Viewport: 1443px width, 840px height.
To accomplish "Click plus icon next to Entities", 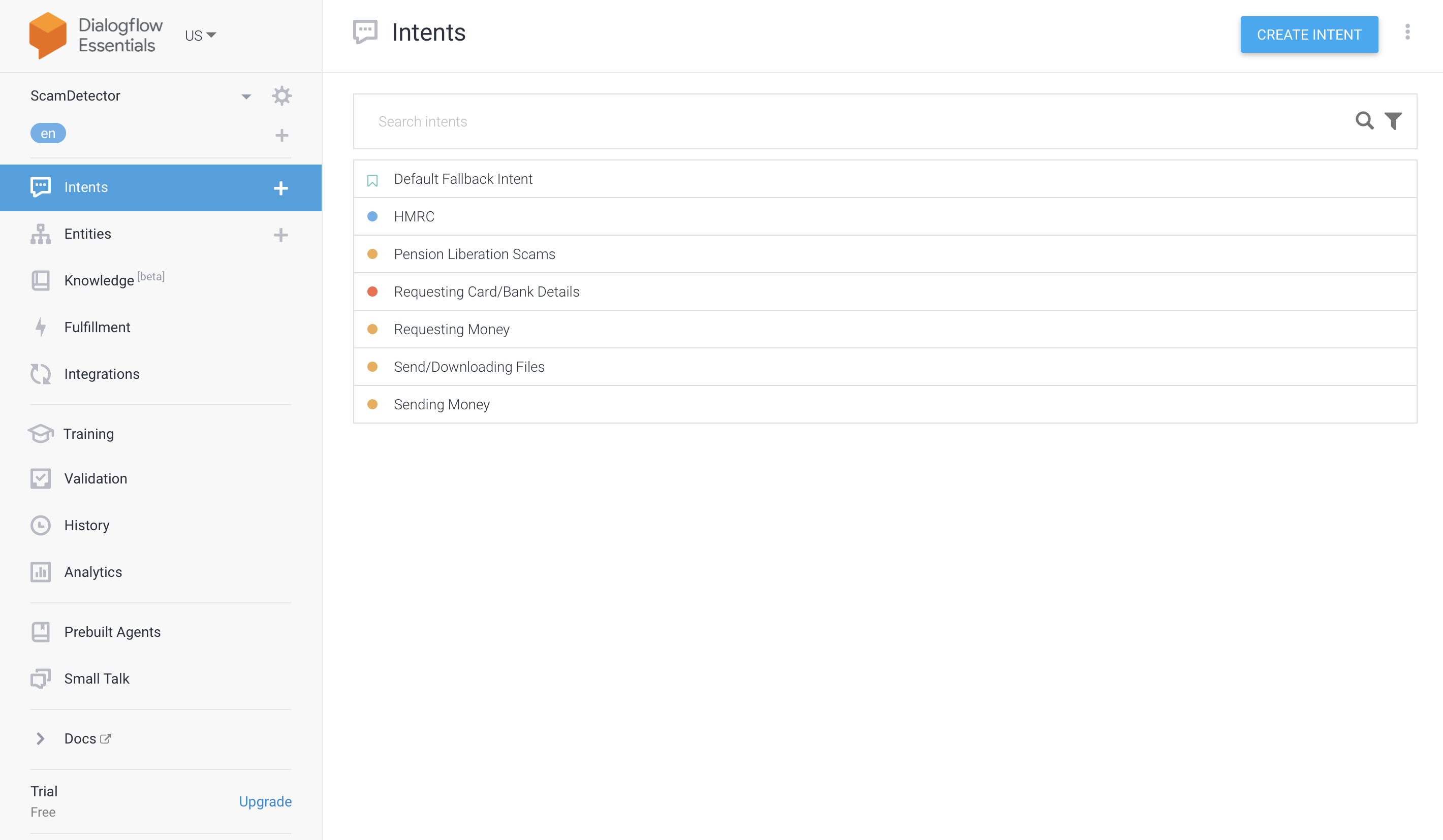I will tap(280, 235).
